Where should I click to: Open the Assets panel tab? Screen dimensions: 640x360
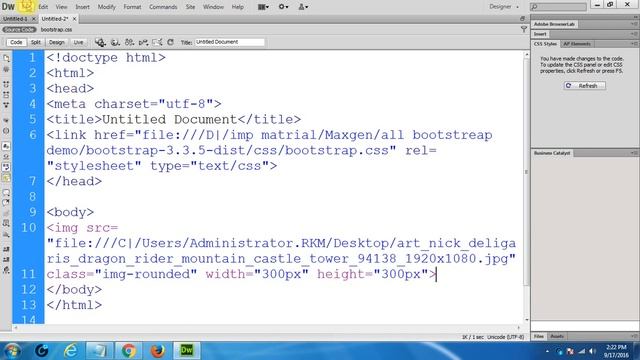click(x=557, y=336)
